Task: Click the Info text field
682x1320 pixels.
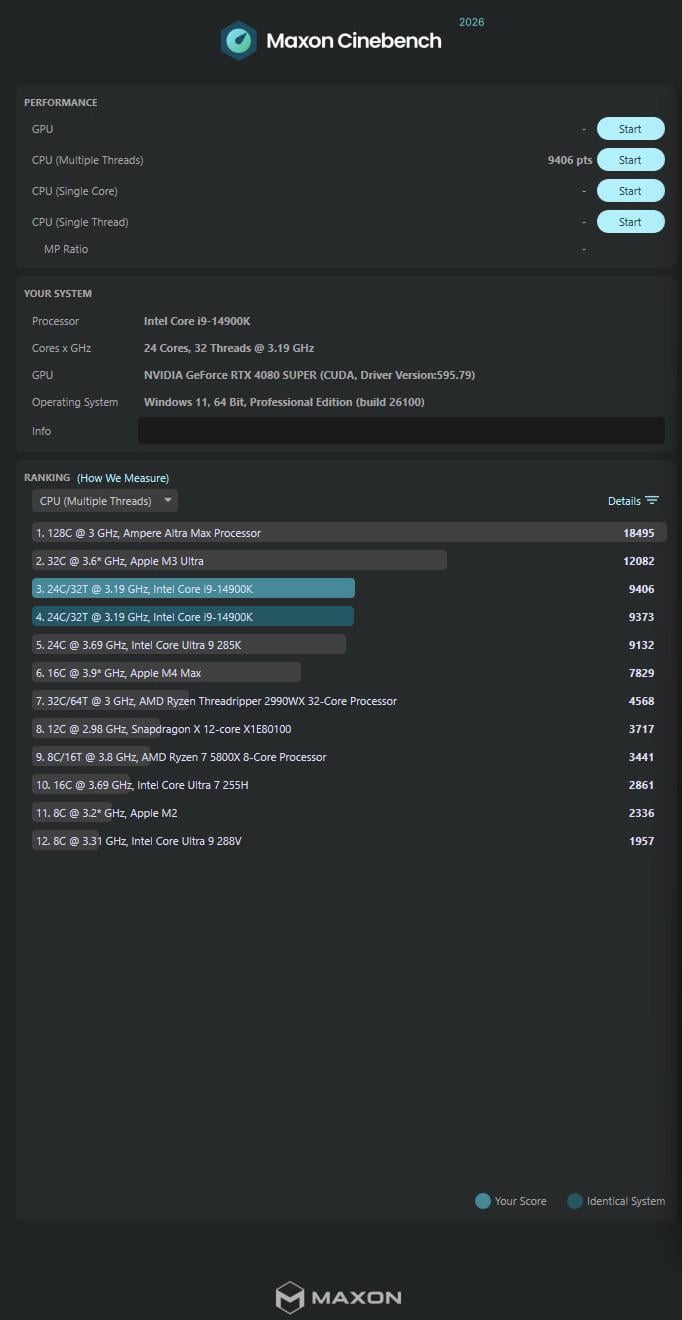Action: click(x=400, y=431)
